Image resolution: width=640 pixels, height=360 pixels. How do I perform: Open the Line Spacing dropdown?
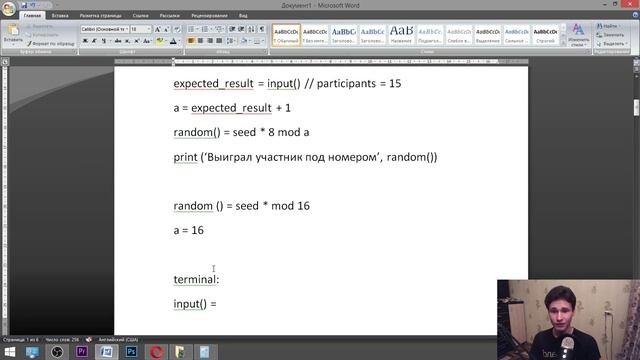point(231,41)
